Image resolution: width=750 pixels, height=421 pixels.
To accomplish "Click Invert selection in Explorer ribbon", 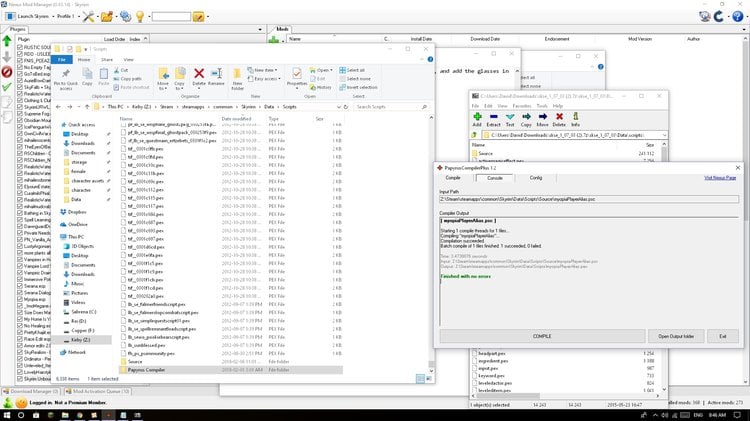I will coord(358,87).
